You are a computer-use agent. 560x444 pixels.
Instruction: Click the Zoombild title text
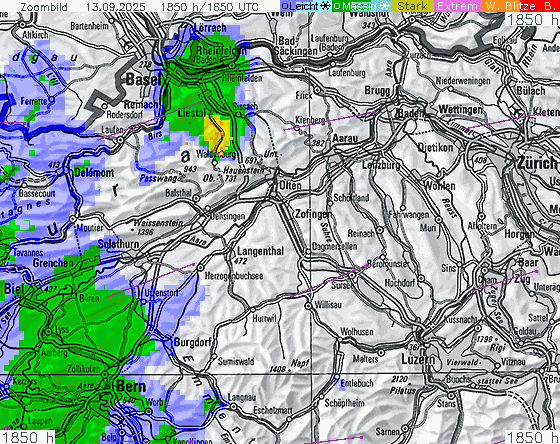point(44,7)
